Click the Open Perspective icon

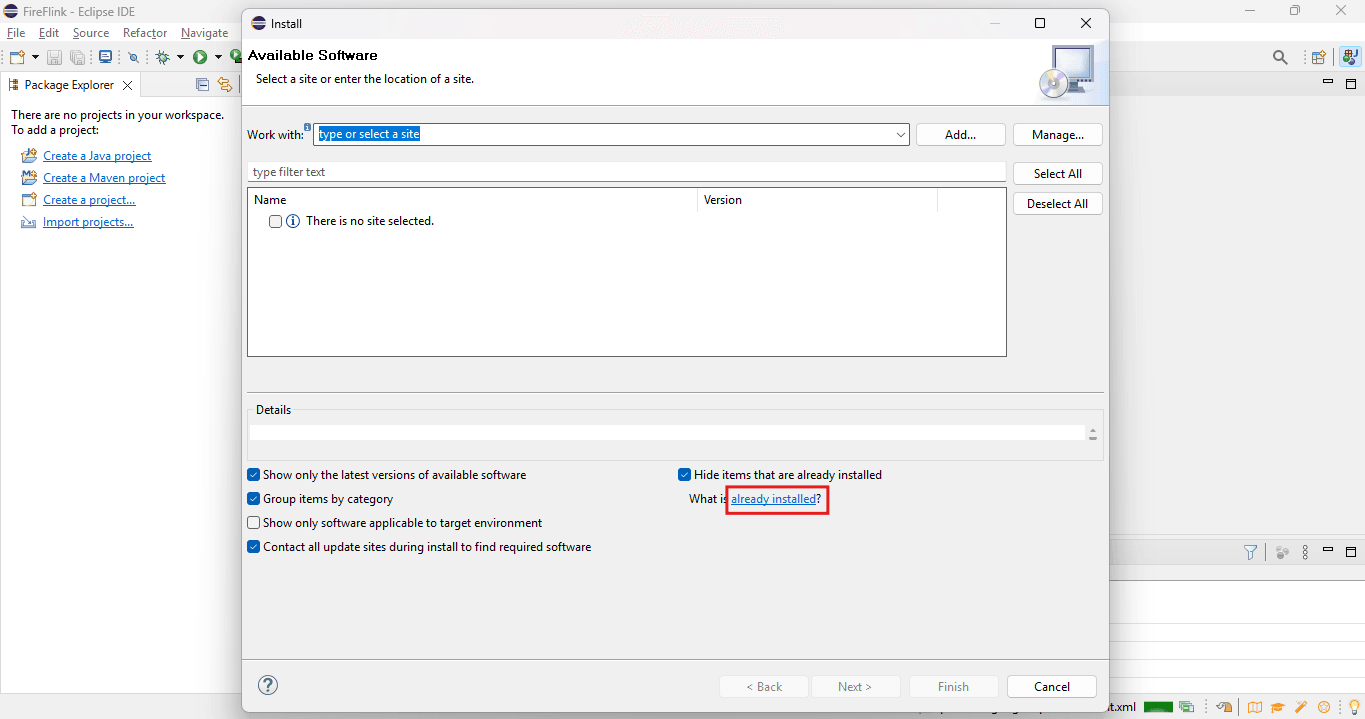click(x=1319, y=57)
